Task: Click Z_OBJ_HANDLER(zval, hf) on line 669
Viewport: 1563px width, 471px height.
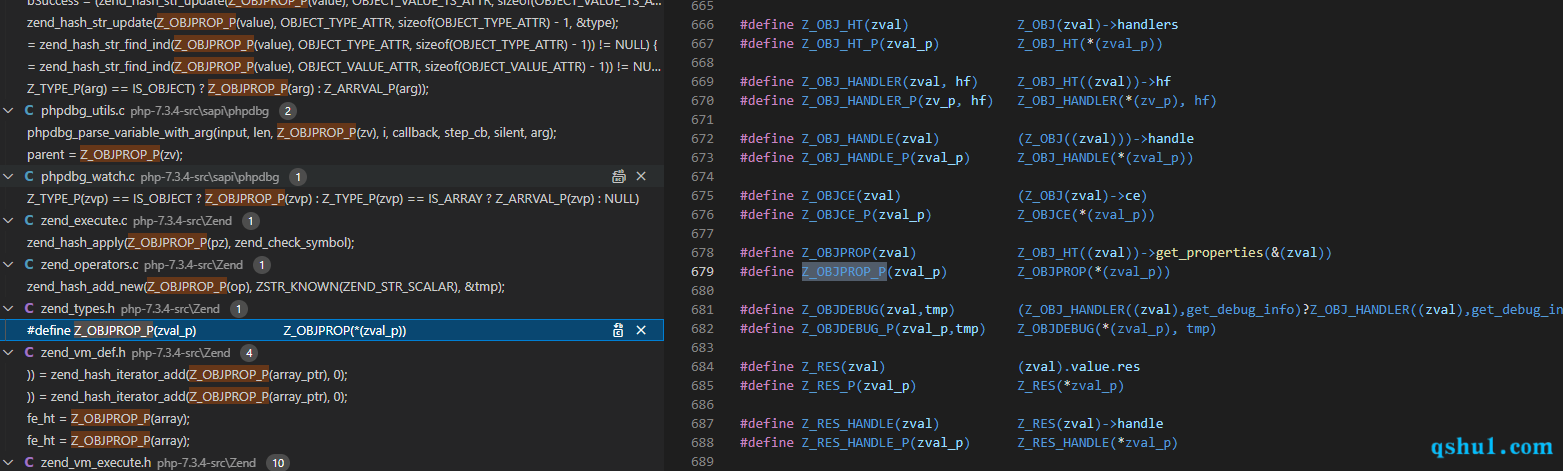Action: coord(890,81)
